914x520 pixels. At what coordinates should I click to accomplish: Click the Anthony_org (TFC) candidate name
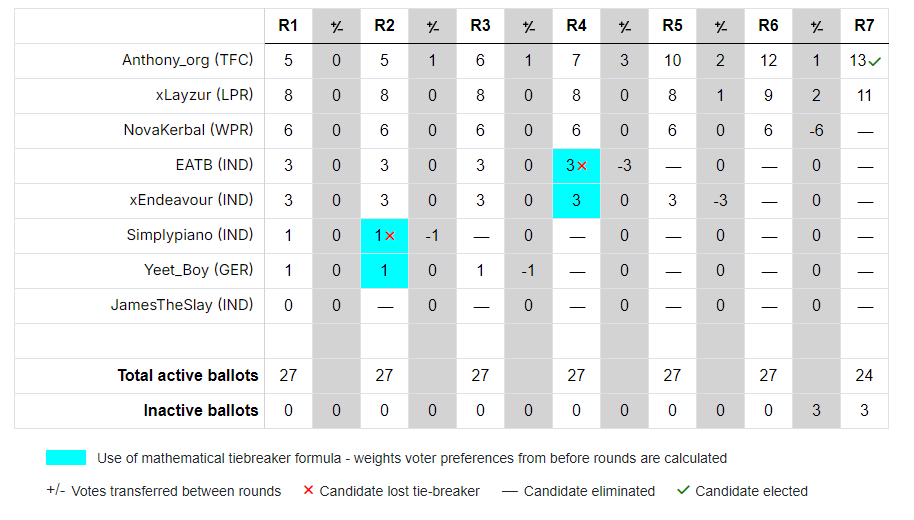coord(188,60)
